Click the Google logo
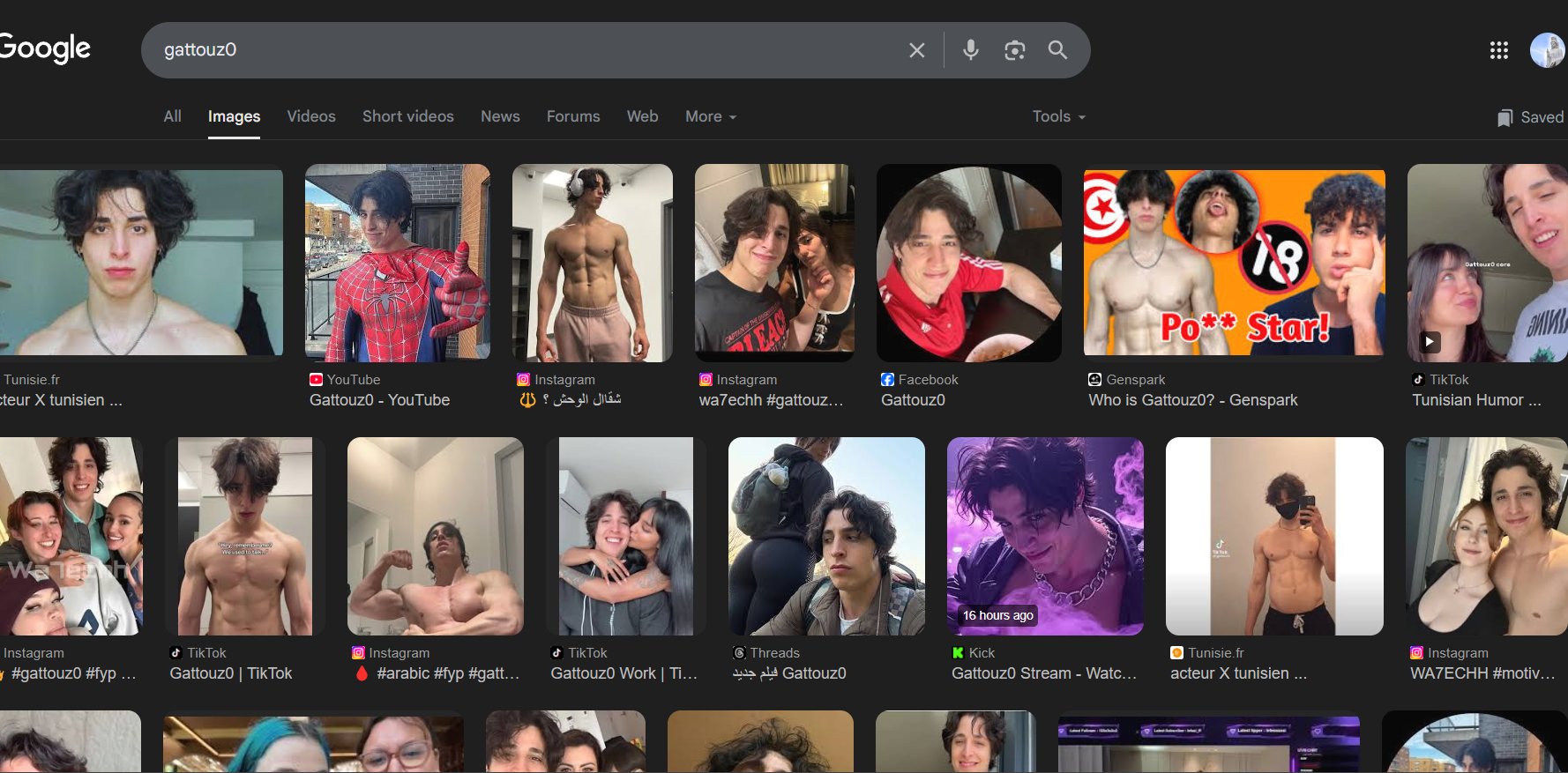This screenshot has width=1568, height=773. [44, 48]
